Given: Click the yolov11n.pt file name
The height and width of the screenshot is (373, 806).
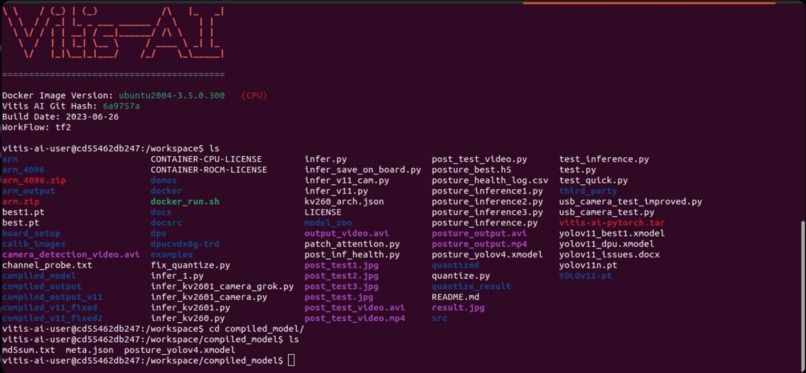Looking at the screenshot, I should (588, 265).
